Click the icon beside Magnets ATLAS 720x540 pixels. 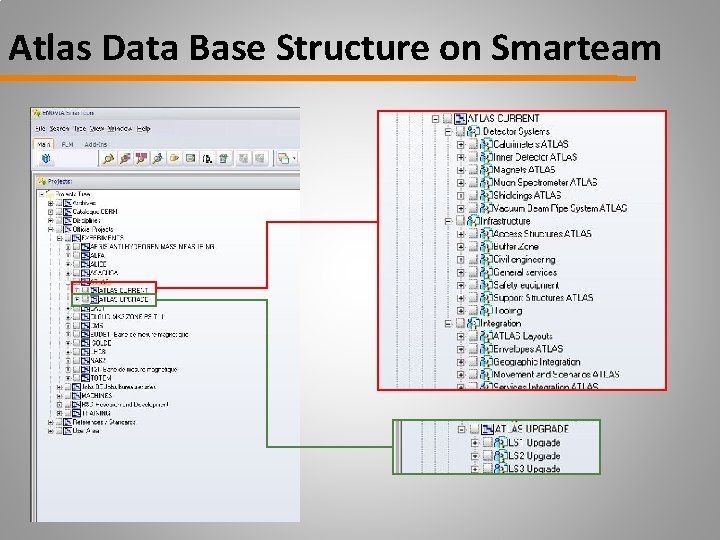tap(486, 170)
